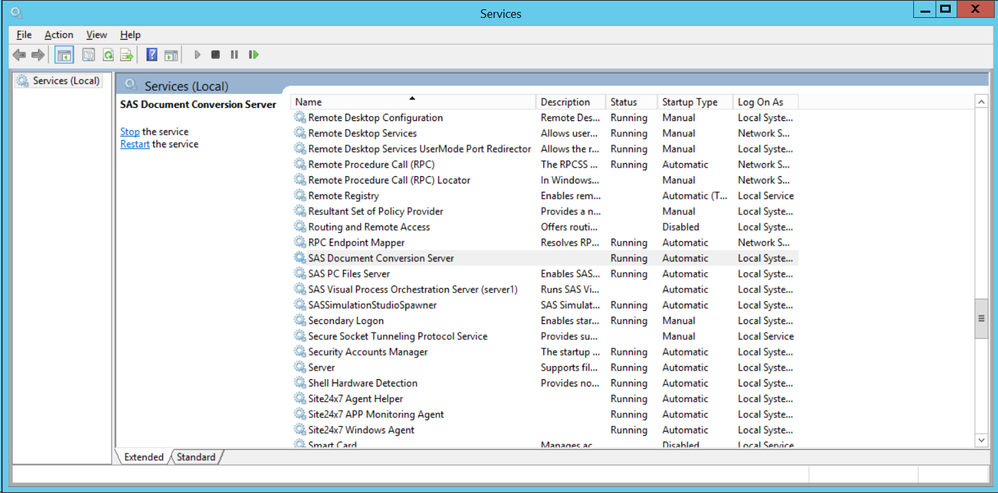This screenshot has height=493, width=998.
Task: Open the Action menu
Action: tap(59, 35)
